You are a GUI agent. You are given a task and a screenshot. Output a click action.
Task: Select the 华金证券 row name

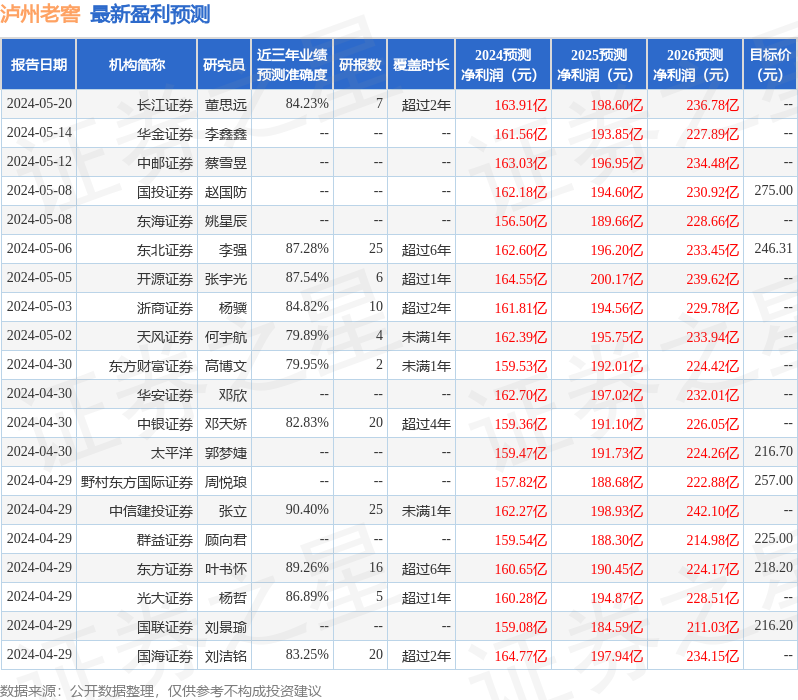point(165,134)
